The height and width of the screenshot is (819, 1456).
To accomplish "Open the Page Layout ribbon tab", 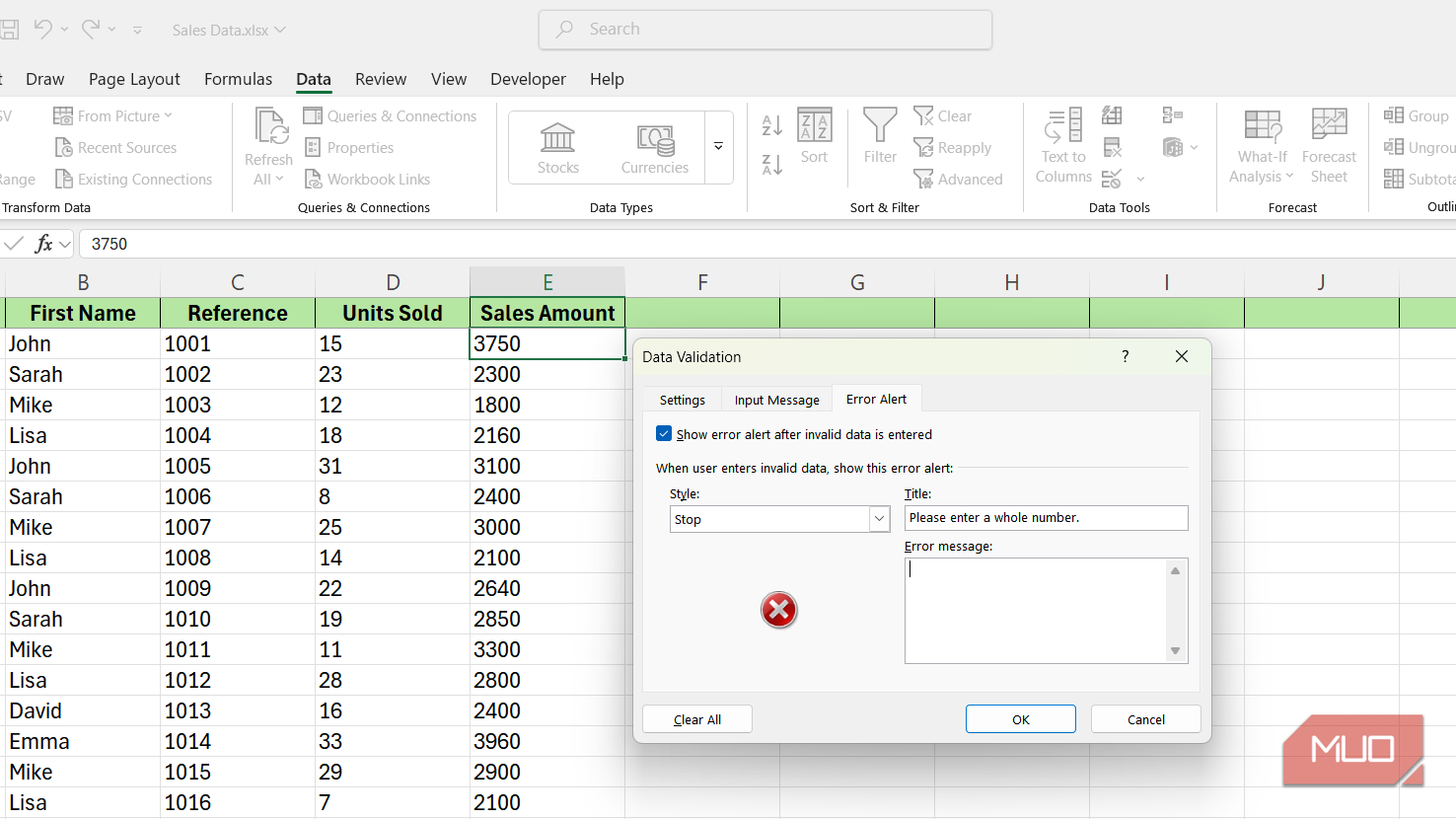I will (x=134, y=79).
